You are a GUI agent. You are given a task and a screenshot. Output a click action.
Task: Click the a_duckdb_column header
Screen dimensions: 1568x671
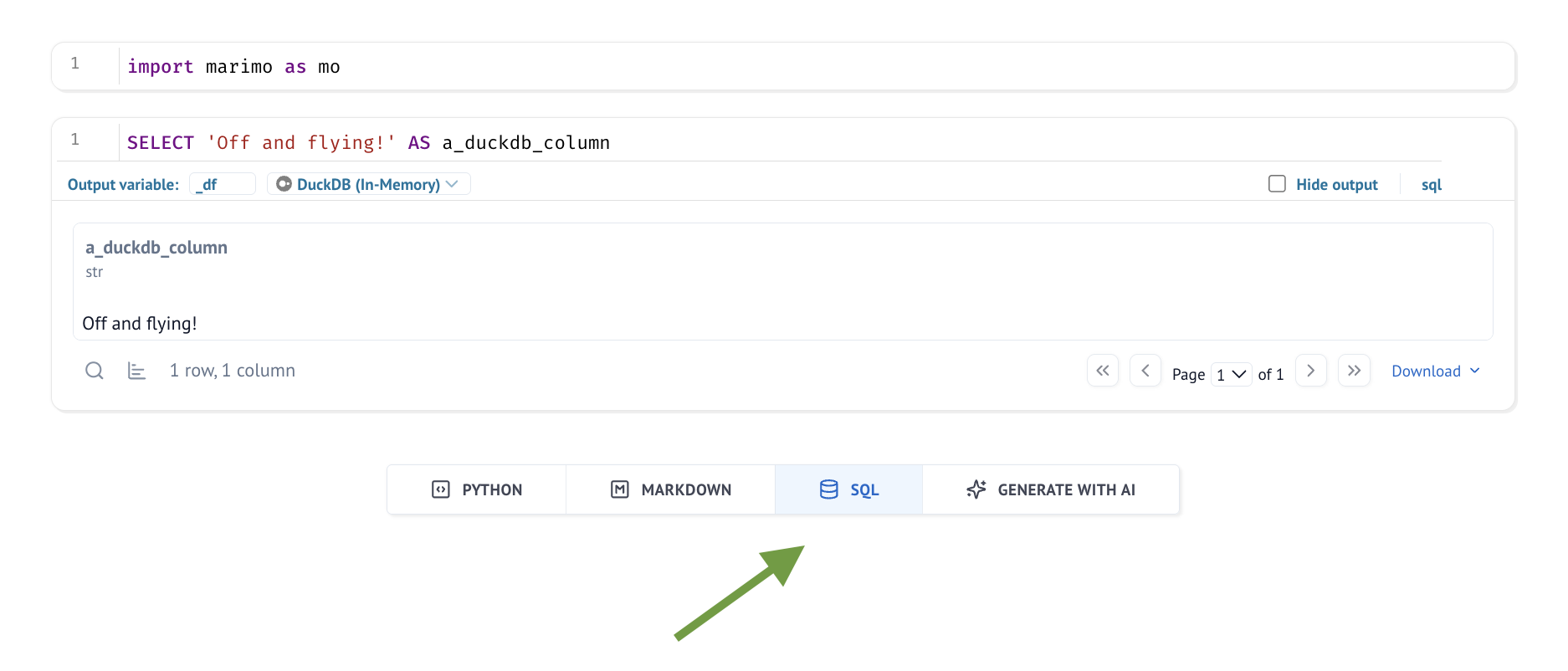(x=156, y=248)
